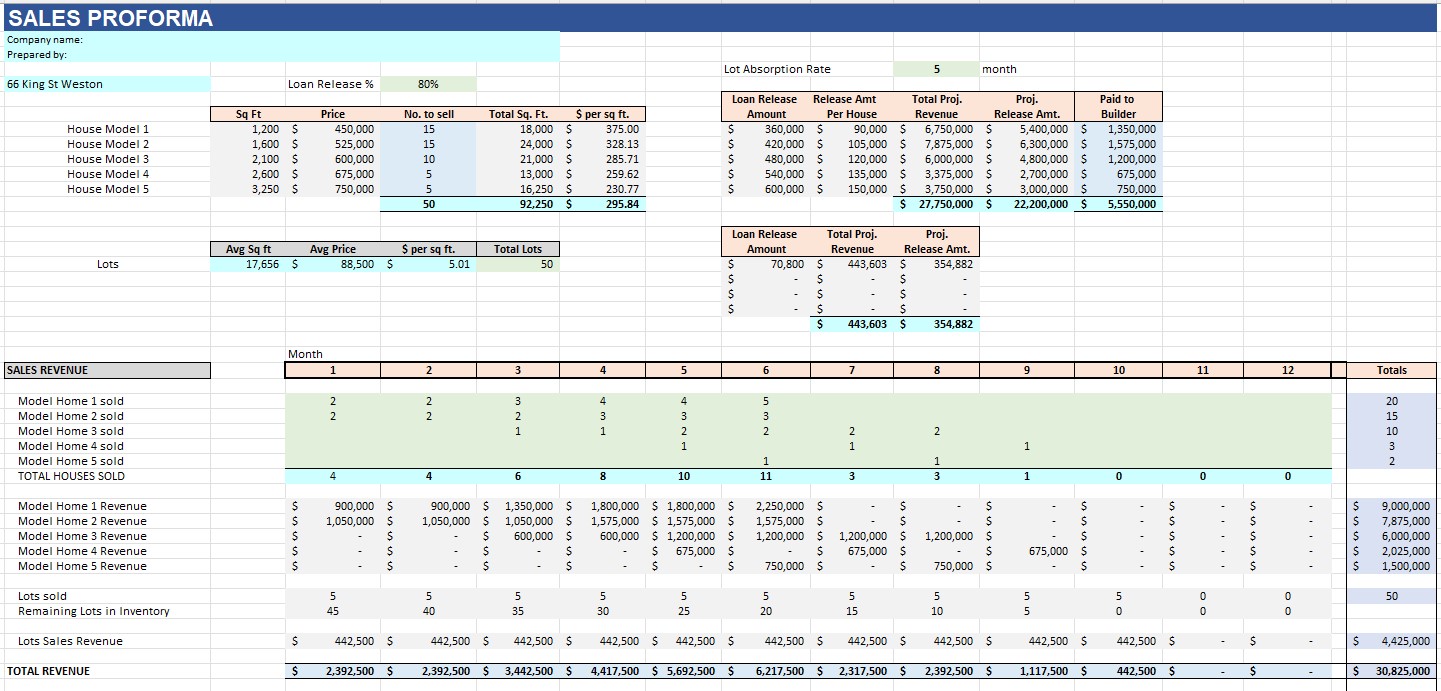Select the 295.84 average per sq ft cell

(603, 204)
